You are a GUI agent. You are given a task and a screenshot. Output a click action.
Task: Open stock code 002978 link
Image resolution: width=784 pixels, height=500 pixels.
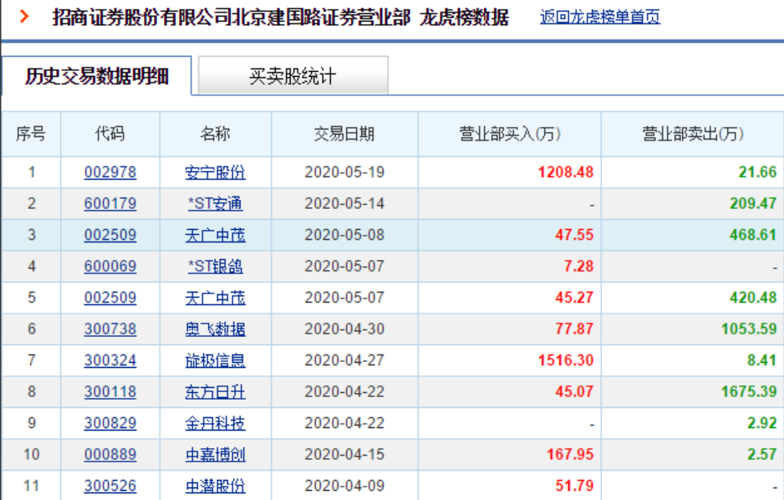(110, 172)
